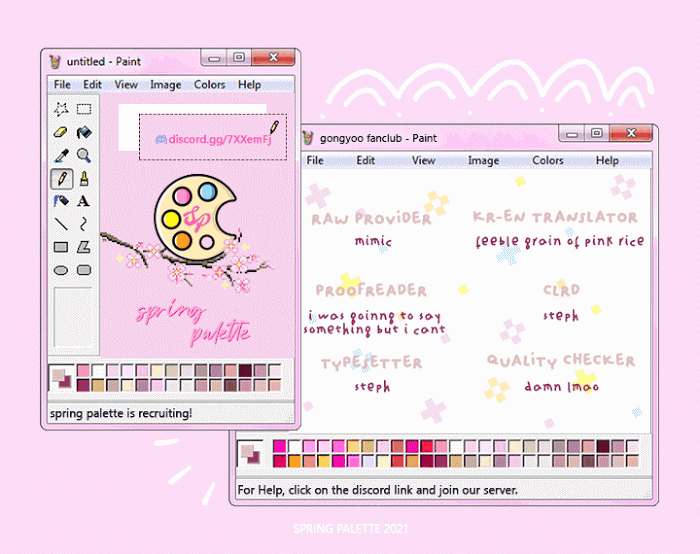Select the Free-Form Select tool
Image resolution: width=700 pixels, height=554 pixels.
[x=61, y=109]
